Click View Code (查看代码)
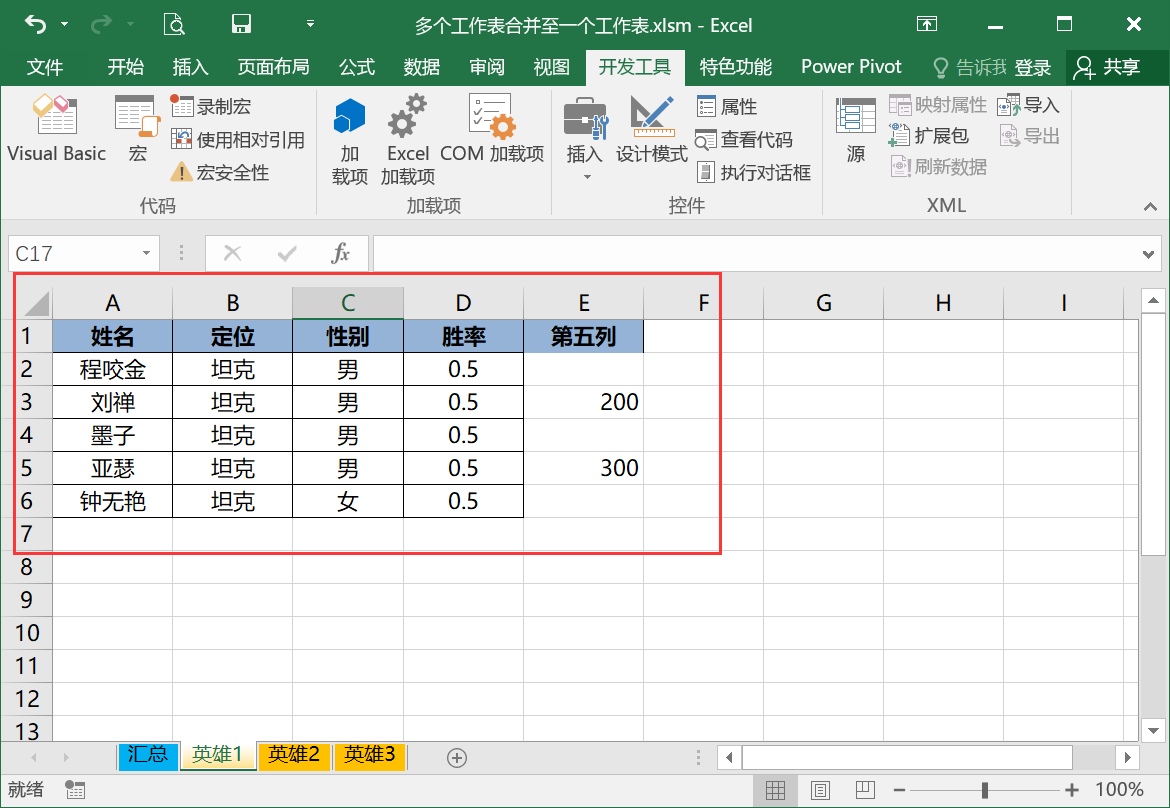This screenshot has height=808, width=1170. [744, 140]
